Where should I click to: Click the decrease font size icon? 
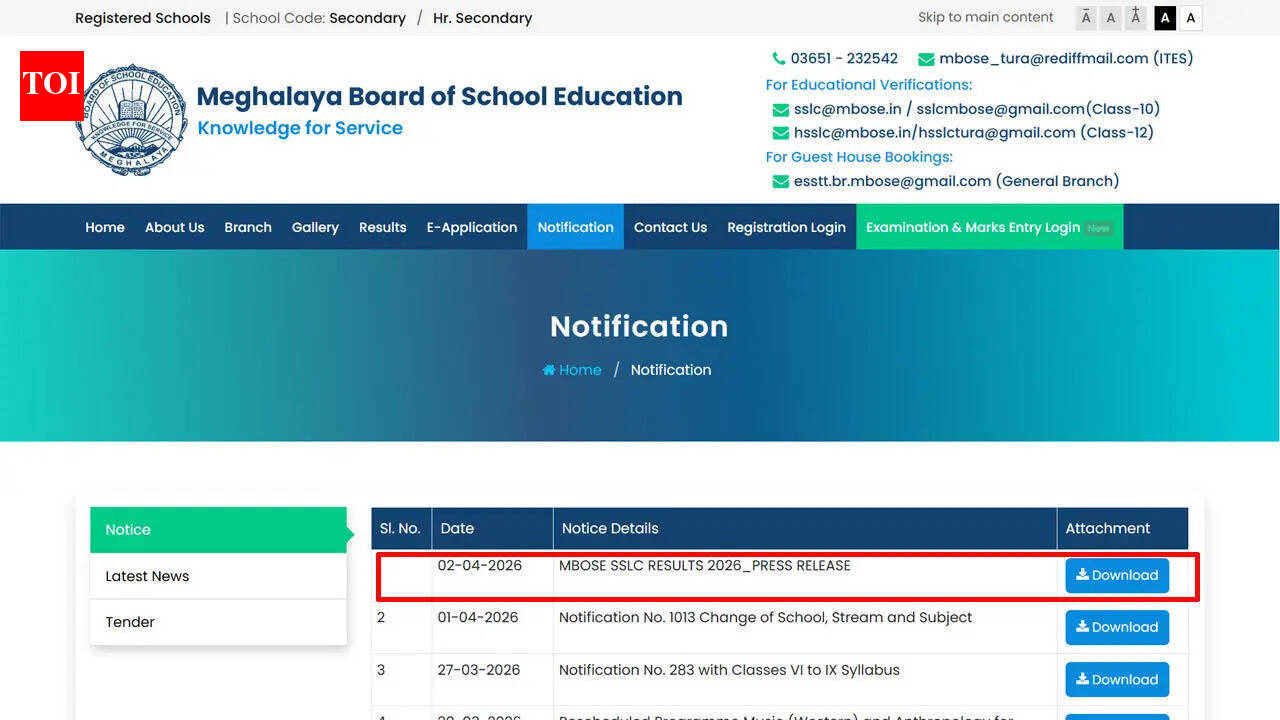point(1085,17)
